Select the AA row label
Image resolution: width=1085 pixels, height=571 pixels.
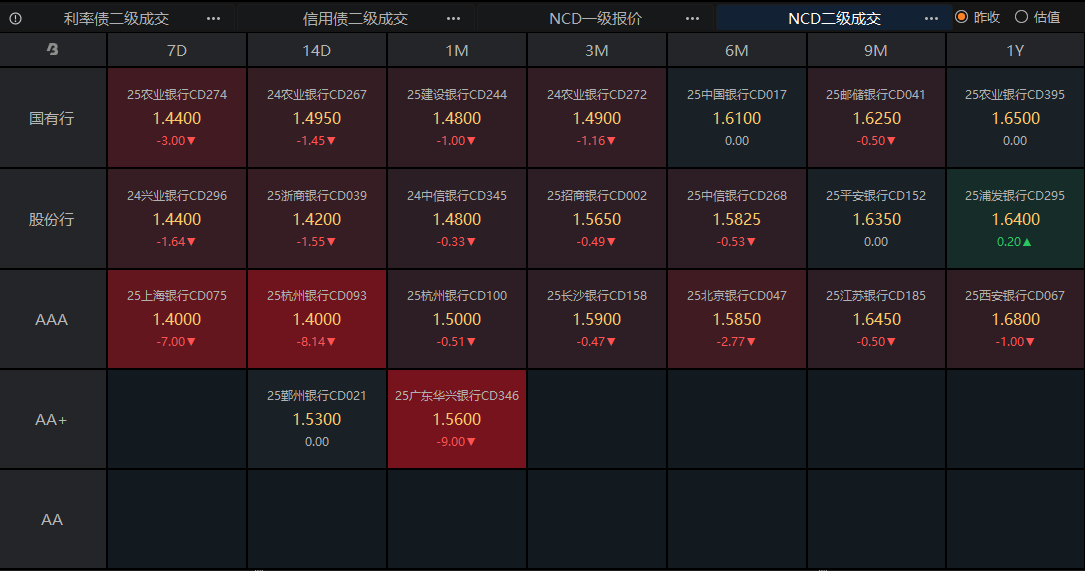[x=53, y=519]
